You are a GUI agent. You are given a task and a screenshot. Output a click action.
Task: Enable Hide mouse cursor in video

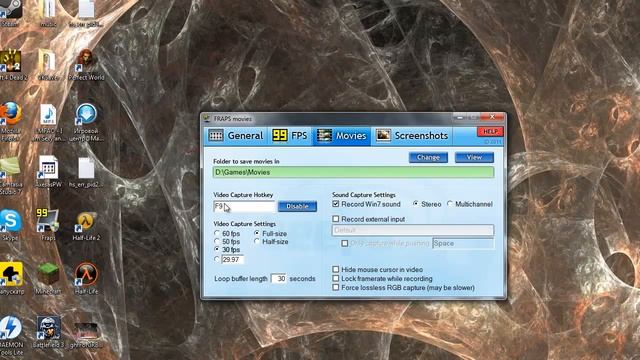tap(336, 269)
